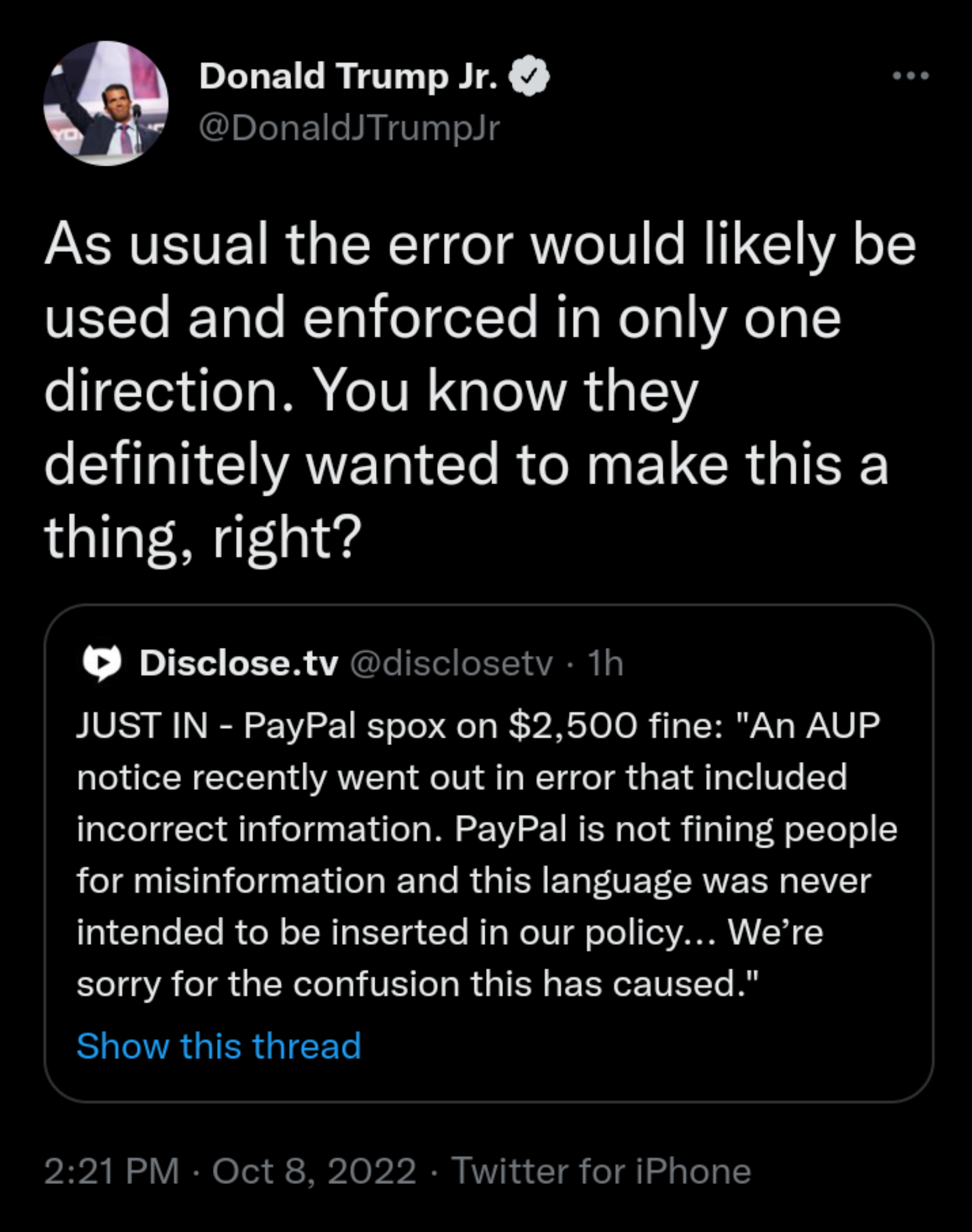Viewport: 972px width, 1232px height.
Task: Open the @disclosetv handle
Action: coord(451,663)
